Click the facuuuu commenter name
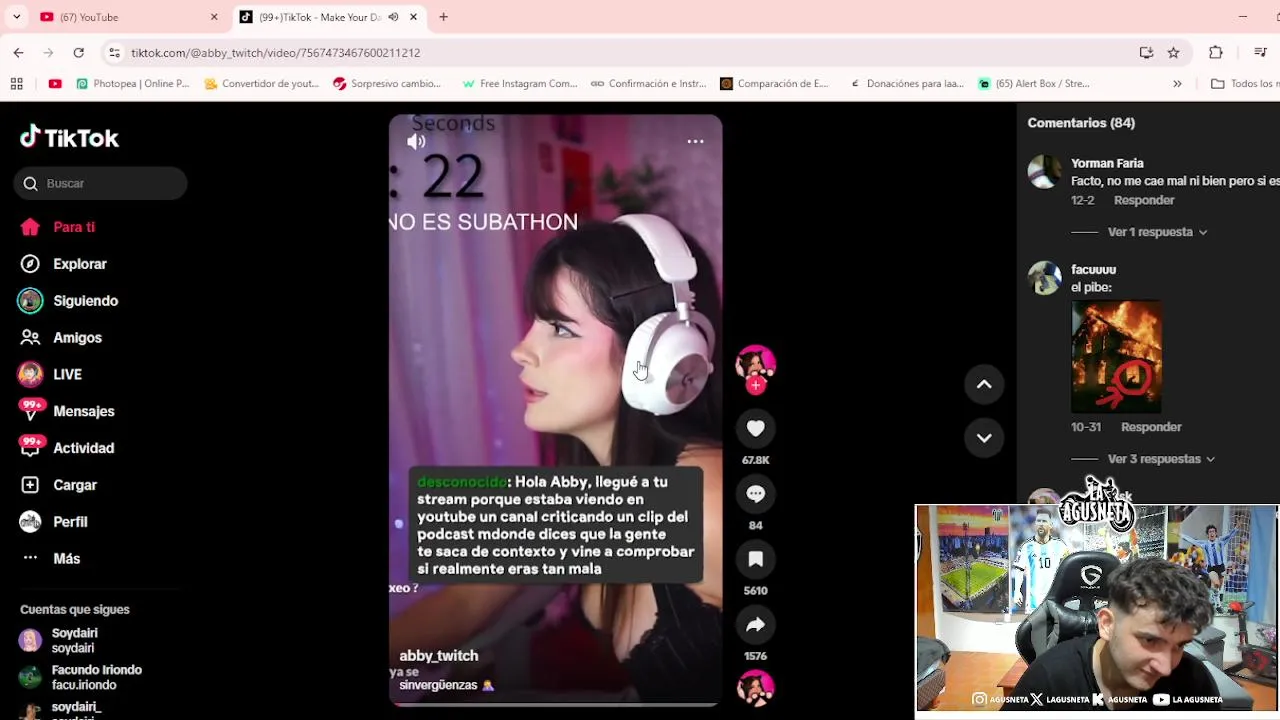Viewport: 1280px width, 720px height. [x=1093, y=269]
